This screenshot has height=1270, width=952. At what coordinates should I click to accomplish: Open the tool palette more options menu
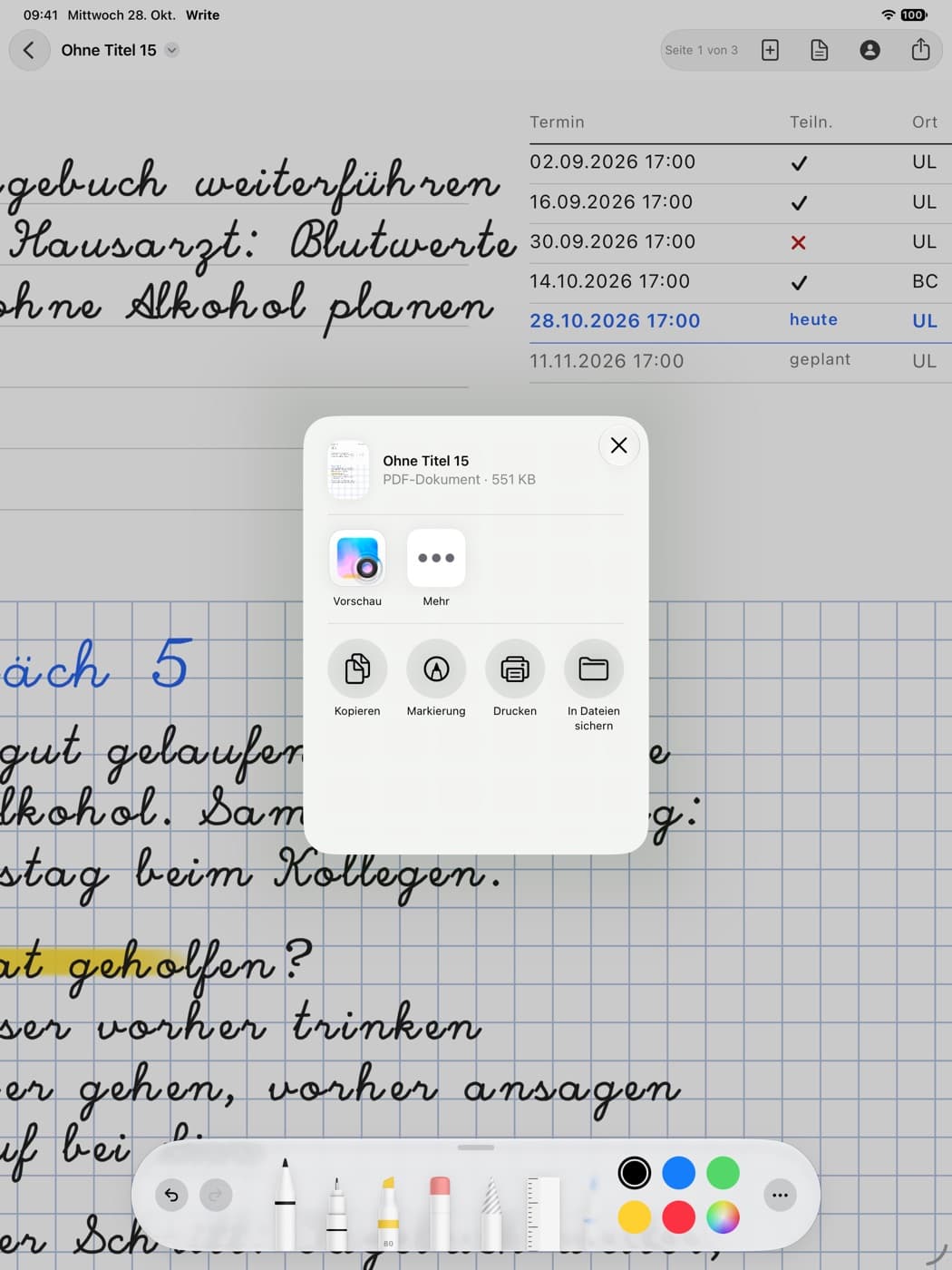[x=780, y=1195]
